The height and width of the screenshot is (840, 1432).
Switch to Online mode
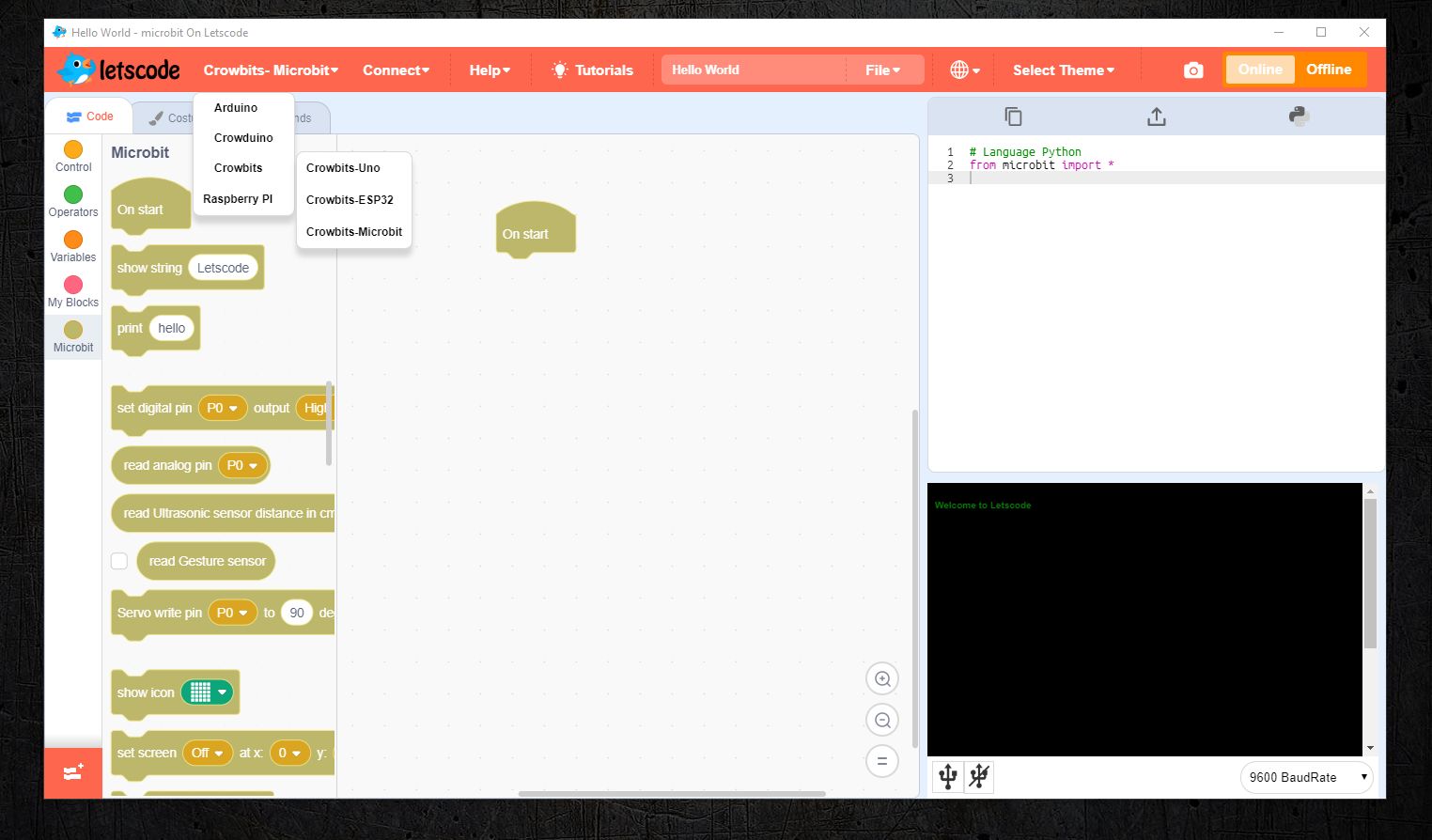[x=1260, y=70]
